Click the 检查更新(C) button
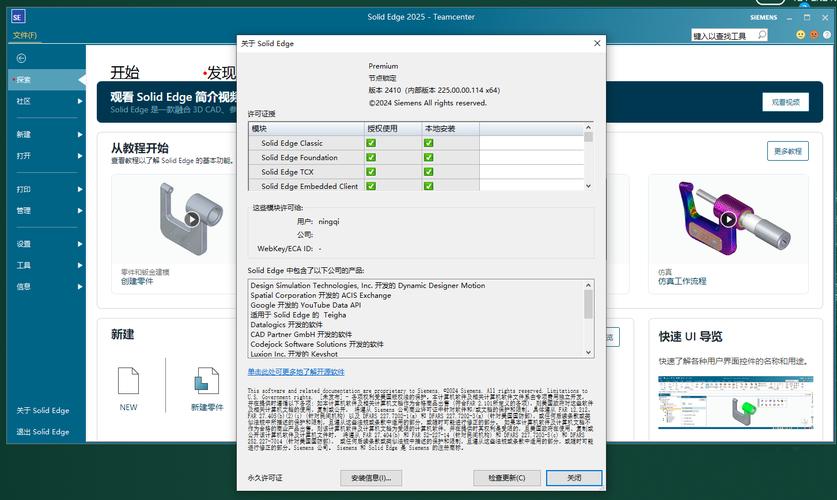 point(507,478)
